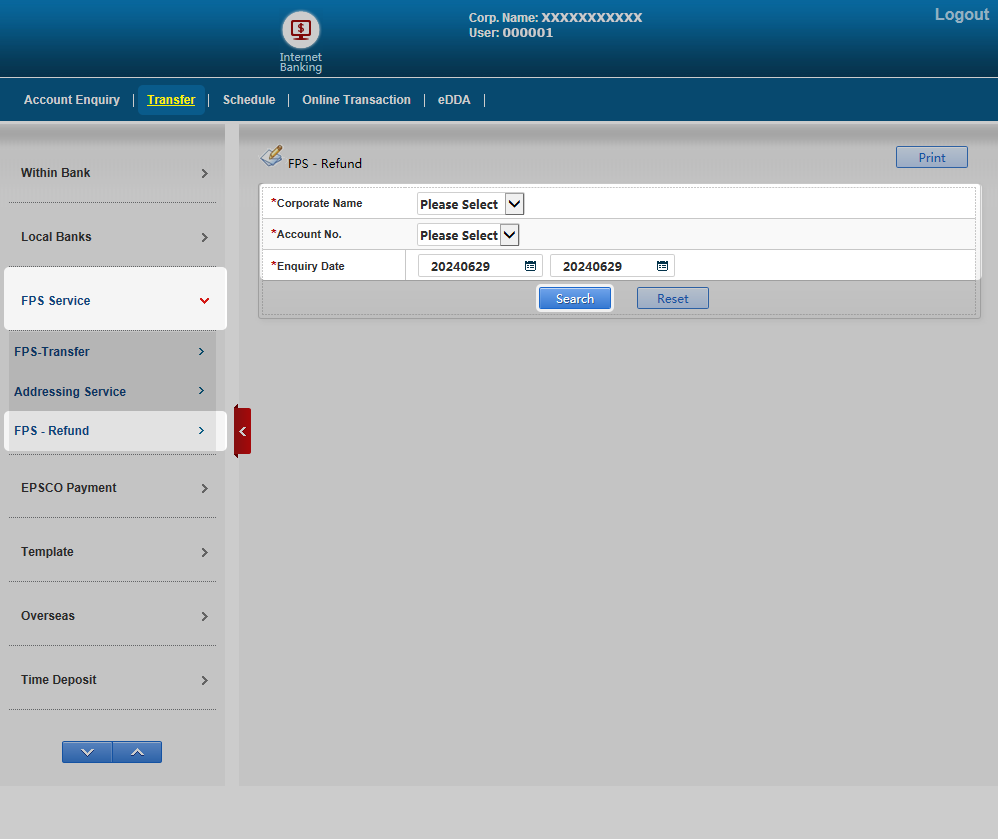
Task: Log out via the Logout link
Action: pos(961,15)
